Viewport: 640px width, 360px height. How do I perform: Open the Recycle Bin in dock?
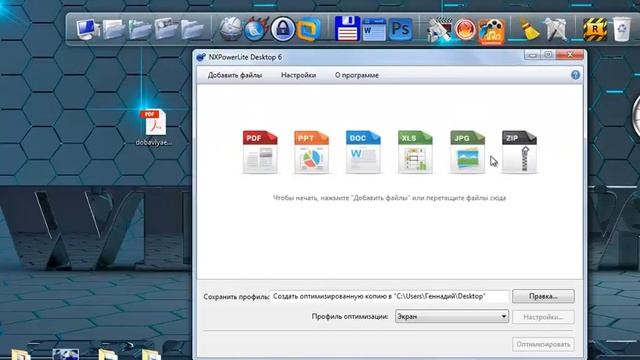[x=621, y=29]
